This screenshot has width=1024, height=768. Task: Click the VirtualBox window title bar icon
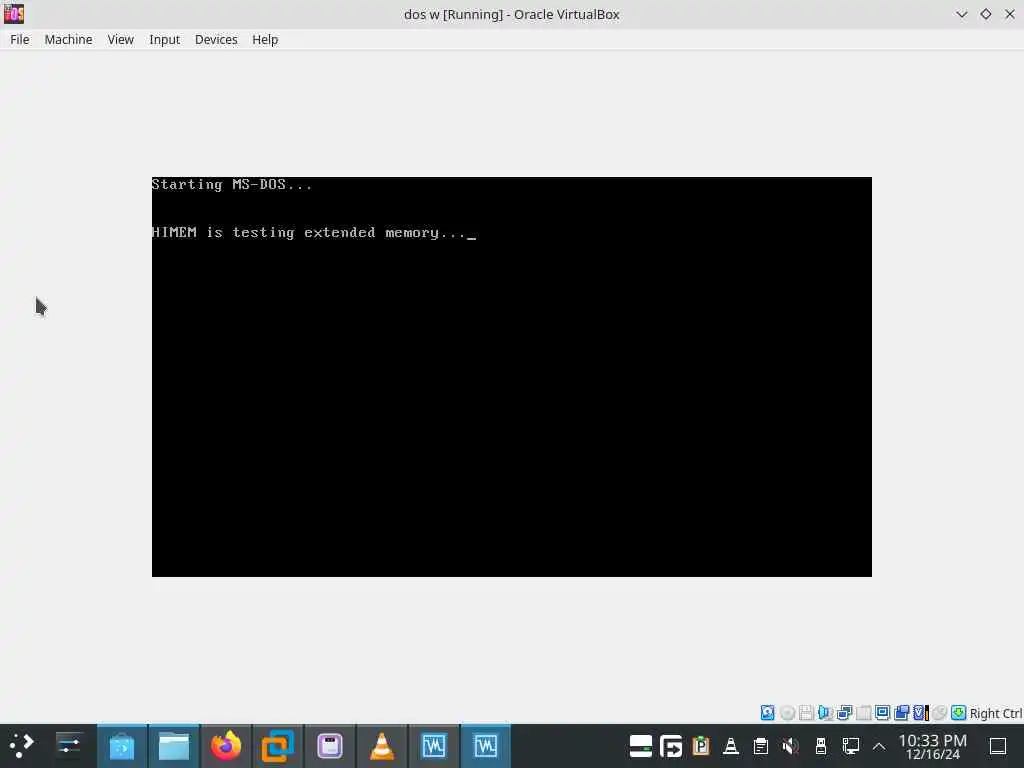14,14
